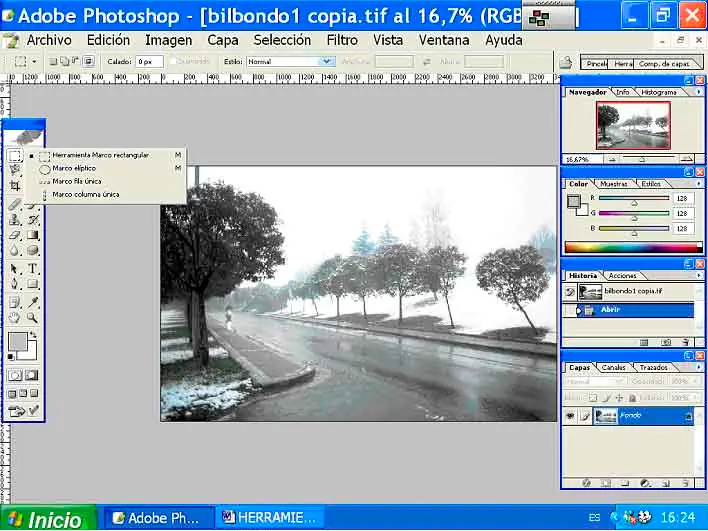Toggle history brush source for bilbondo1 snapshot
This screenshot has height=531, width=708.
tap(570, 292)
